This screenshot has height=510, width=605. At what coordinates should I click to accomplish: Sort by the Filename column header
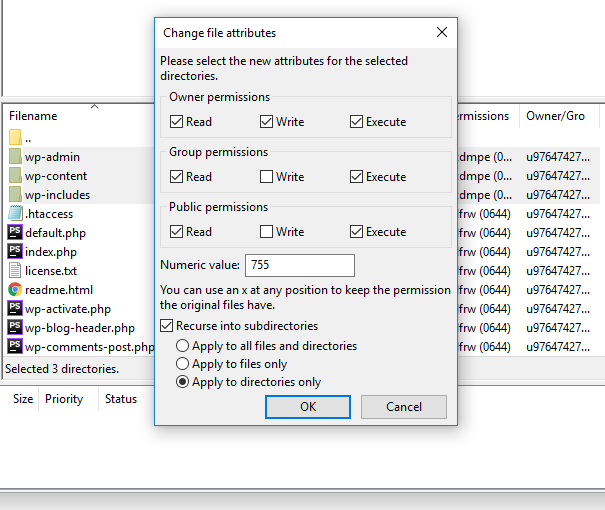33,116
